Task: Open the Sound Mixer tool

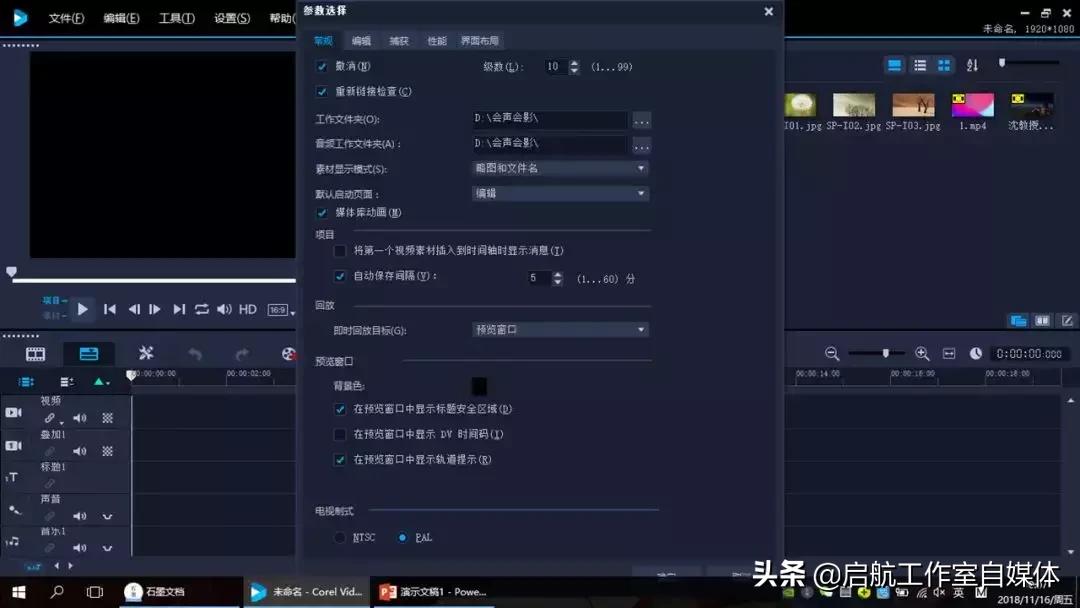Action: click(148, 352)
